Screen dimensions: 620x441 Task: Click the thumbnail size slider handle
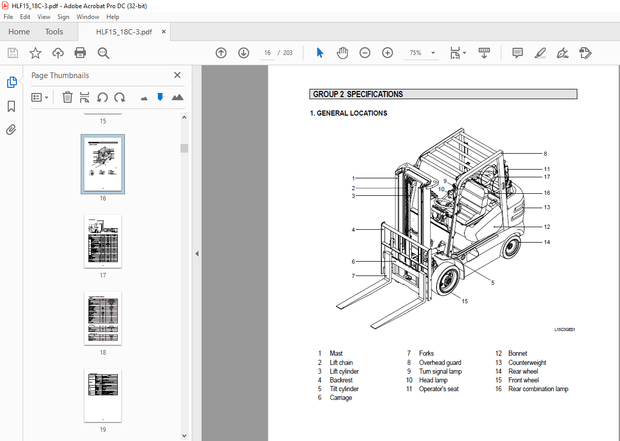click(160, 97)
